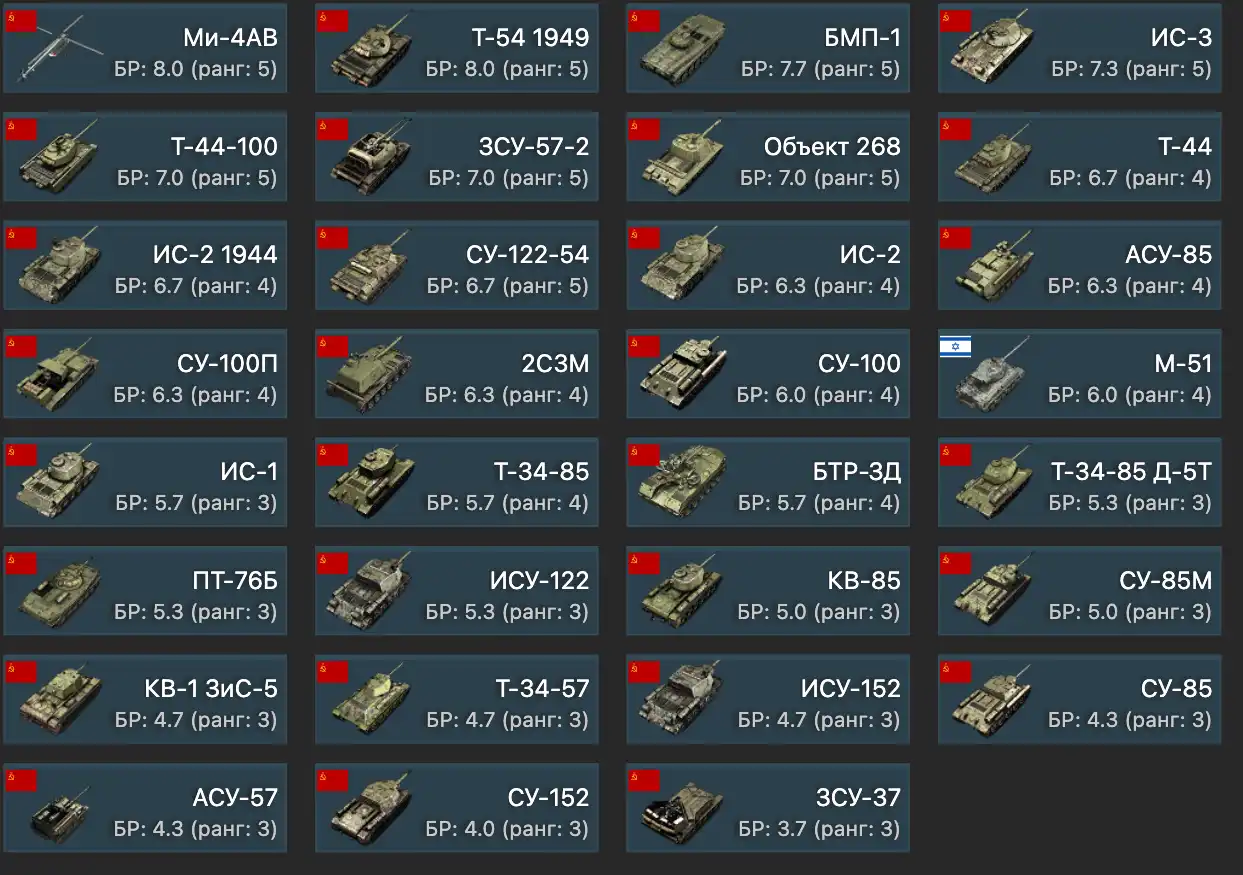Viewport: 1243px width, 875px height.
Task: Open the АСУ-85 card
Action: pyautogui.click(x=1080, y=266)
